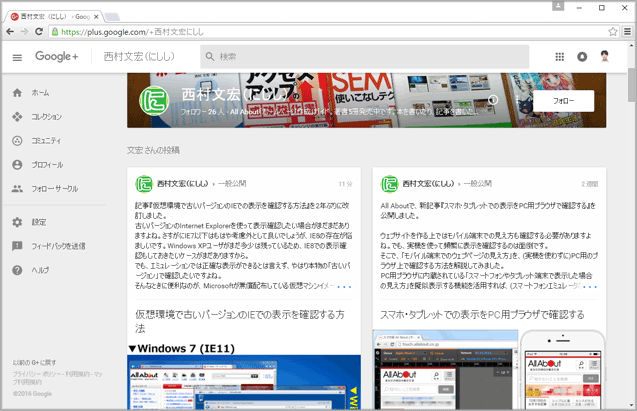The width and height of the screenshot is (637, 411).
Task: Open the フォローサークル menu item
Action: [54, 188]
